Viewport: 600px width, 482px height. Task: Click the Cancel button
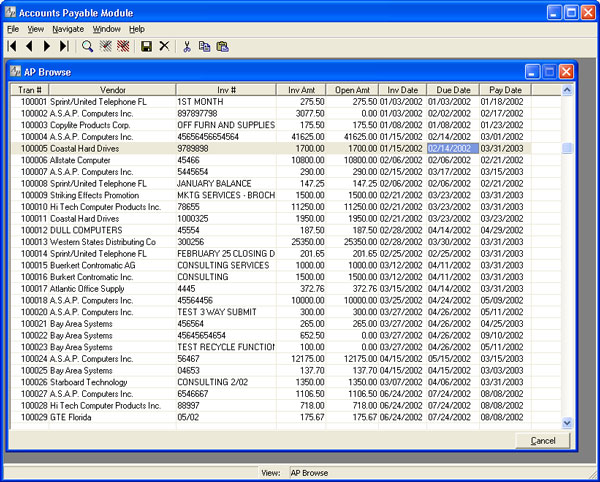coord(543,441)
